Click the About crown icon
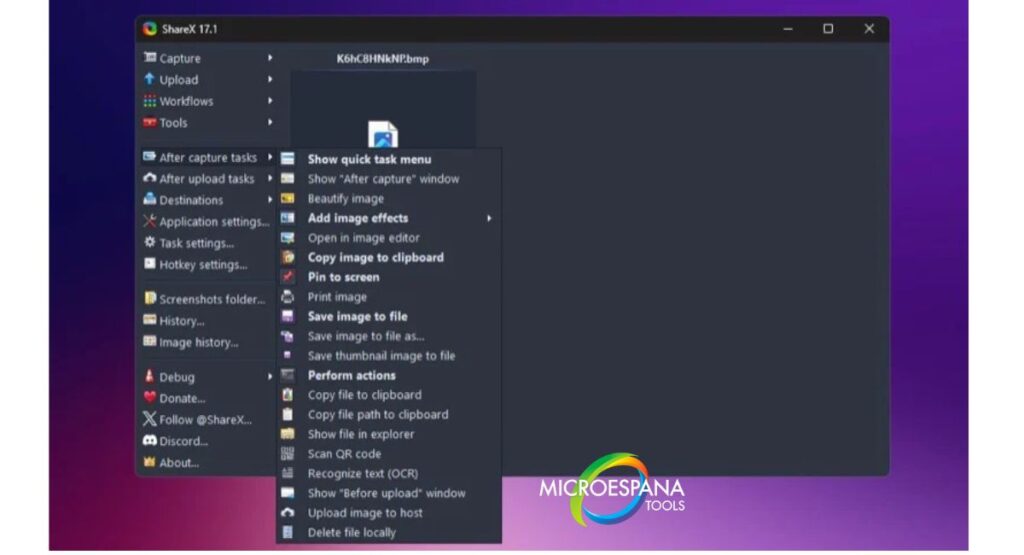Viewport: 1024px width, 555px height. (x=150, y=462)
